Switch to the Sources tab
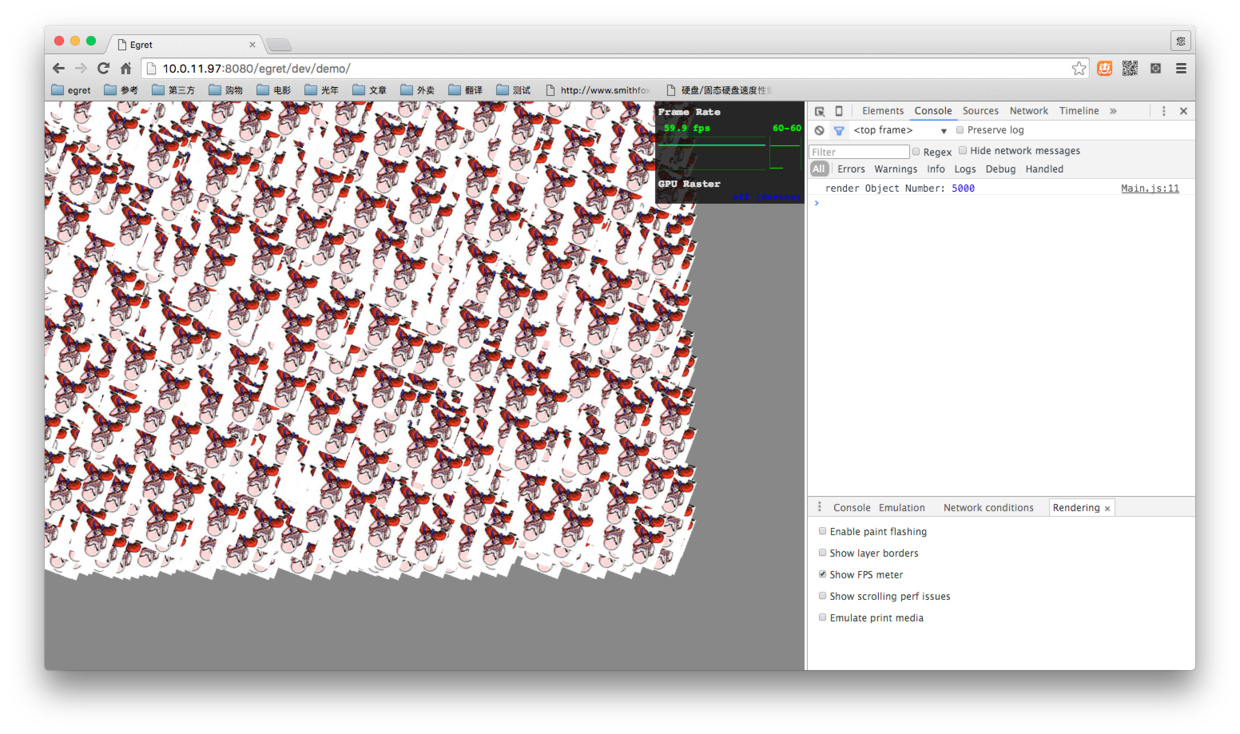This screenshot has height=734, width=1240. point(980,111)
